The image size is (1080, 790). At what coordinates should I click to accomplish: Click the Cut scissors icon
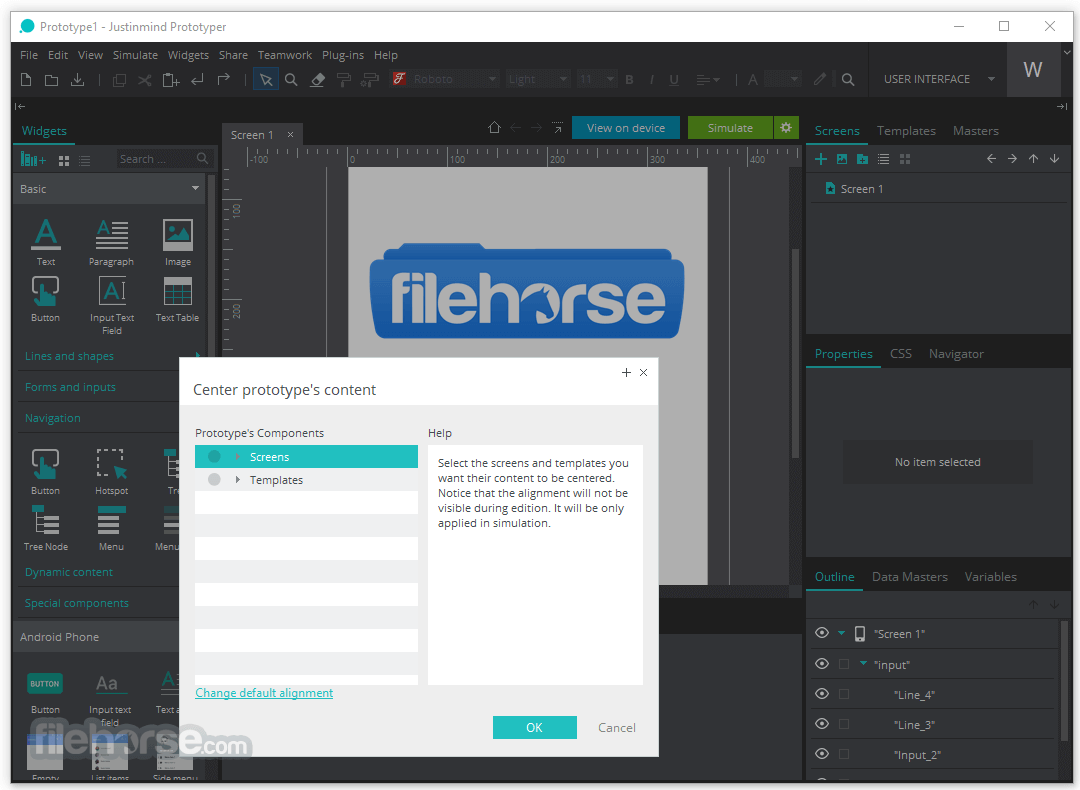coord(145,80)
